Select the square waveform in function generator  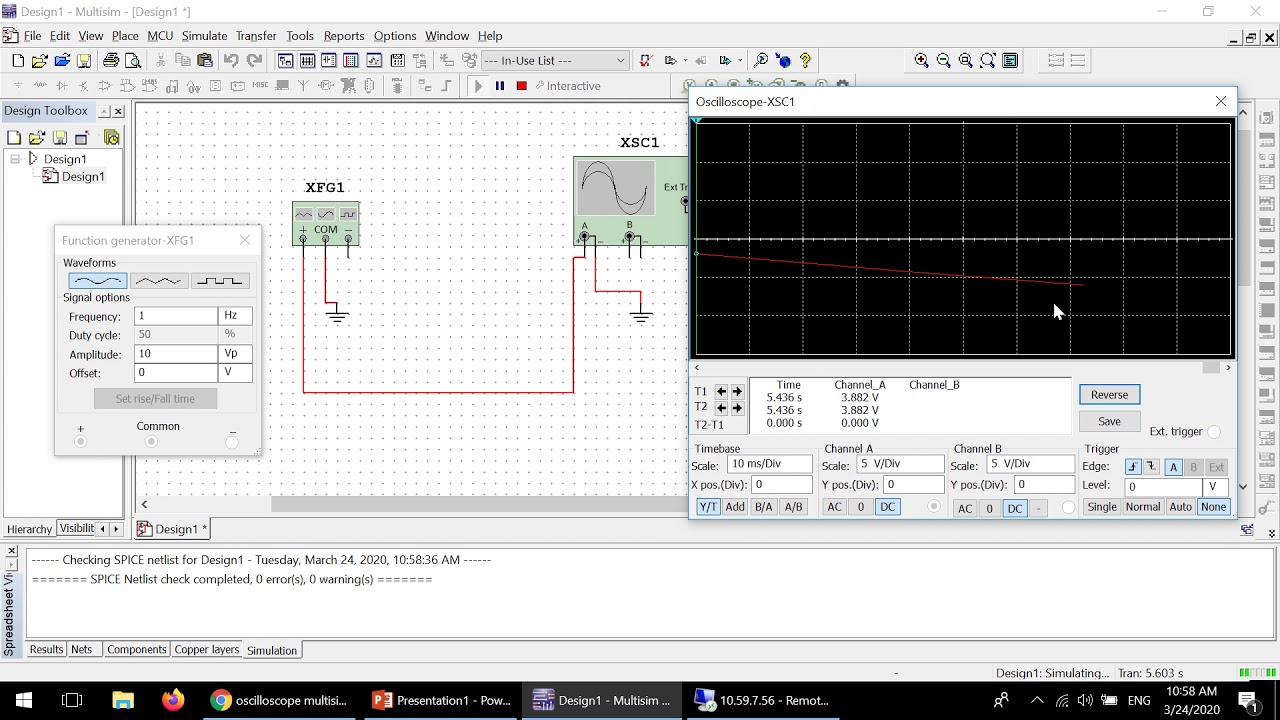coord(220,281)
